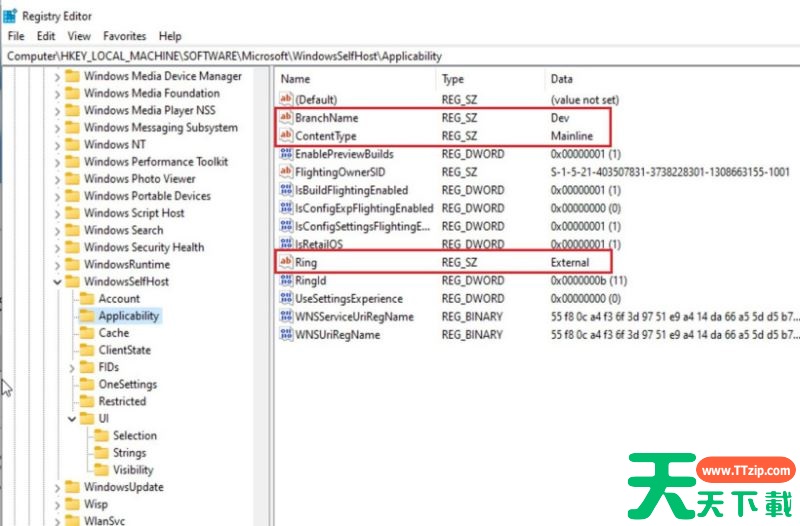The image size is (800, 526).
Task: Expand the Windows Search key
Action: tap(57, 231)
